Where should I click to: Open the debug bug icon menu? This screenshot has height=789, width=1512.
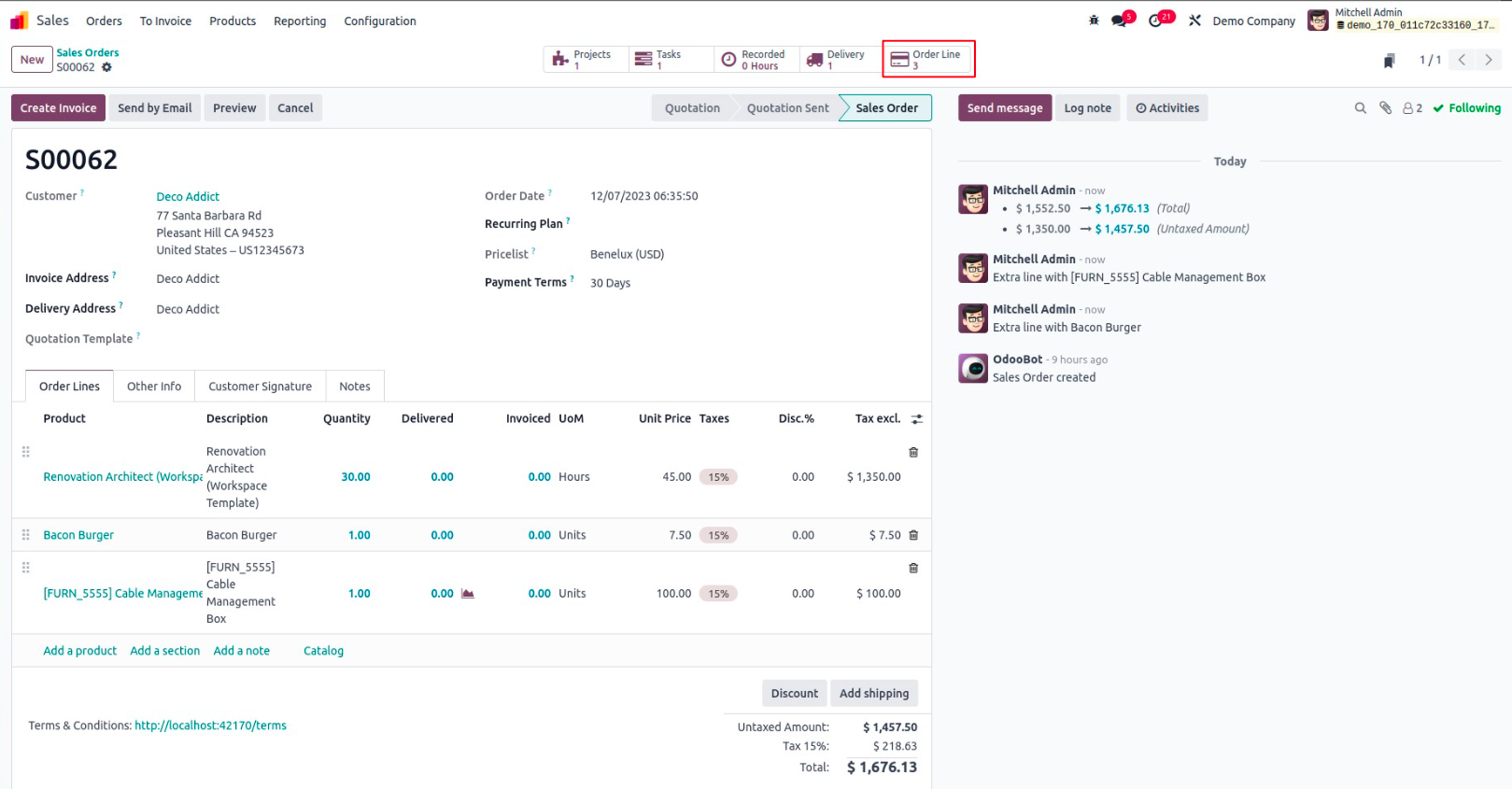point(1094,21)
